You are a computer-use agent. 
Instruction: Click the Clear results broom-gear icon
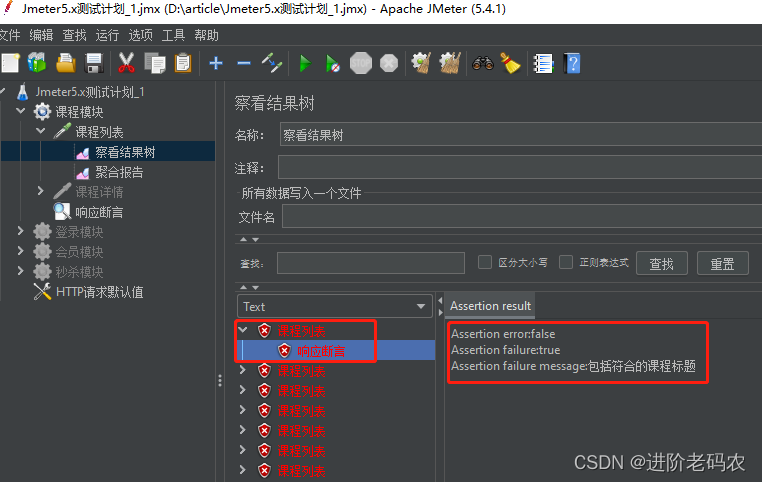pyautogui.click(x=421, y=63)
